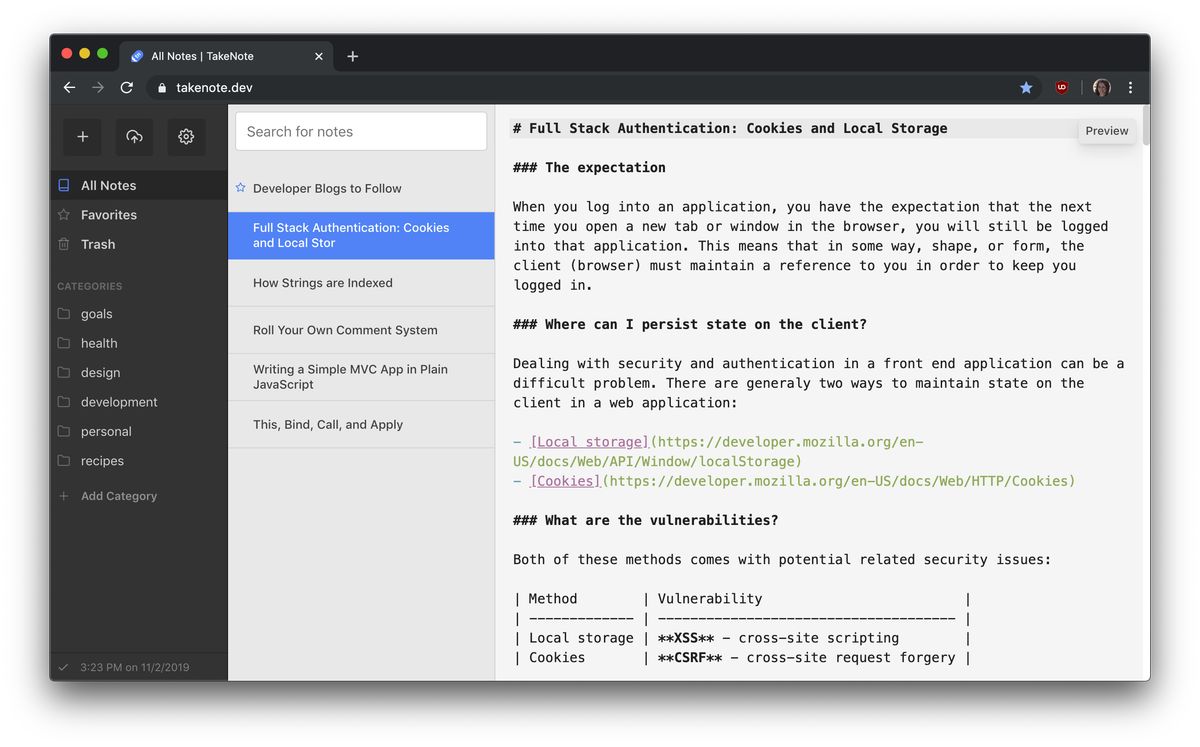
Task: Toggle the Preview mode button
Action: tap(1106, 131)
